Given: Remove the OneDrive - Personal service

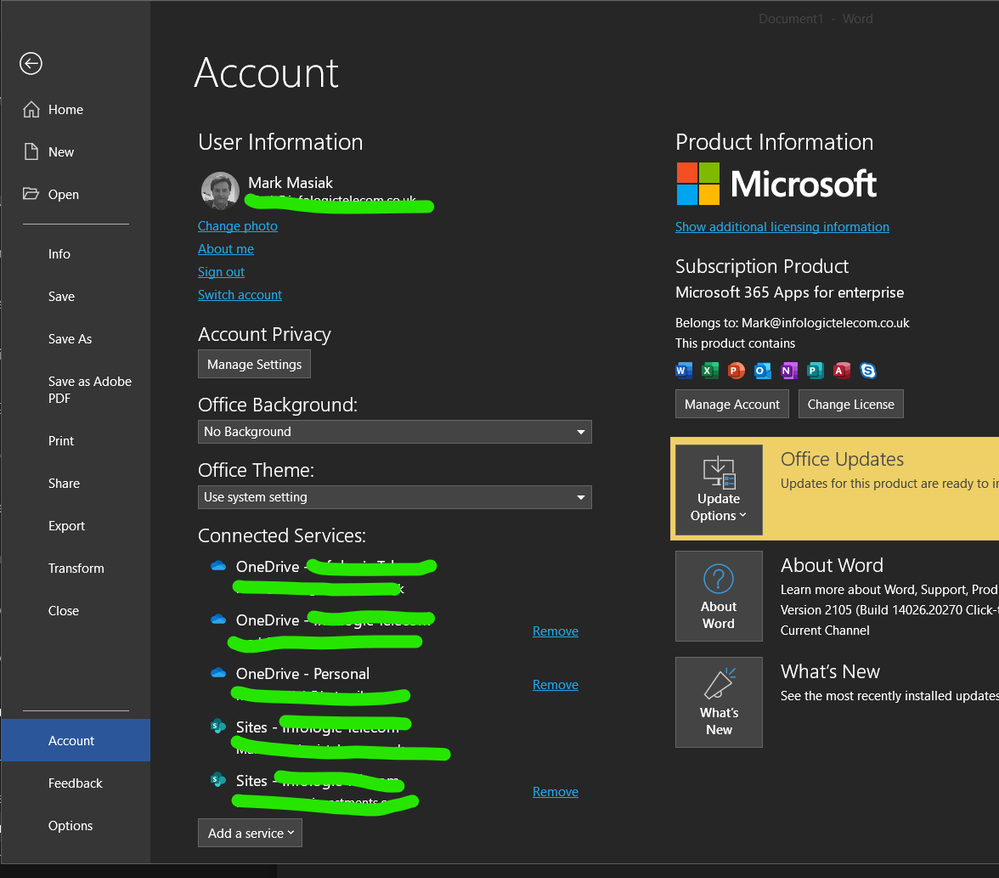Looking at the screenshot, I should [555, 684].
